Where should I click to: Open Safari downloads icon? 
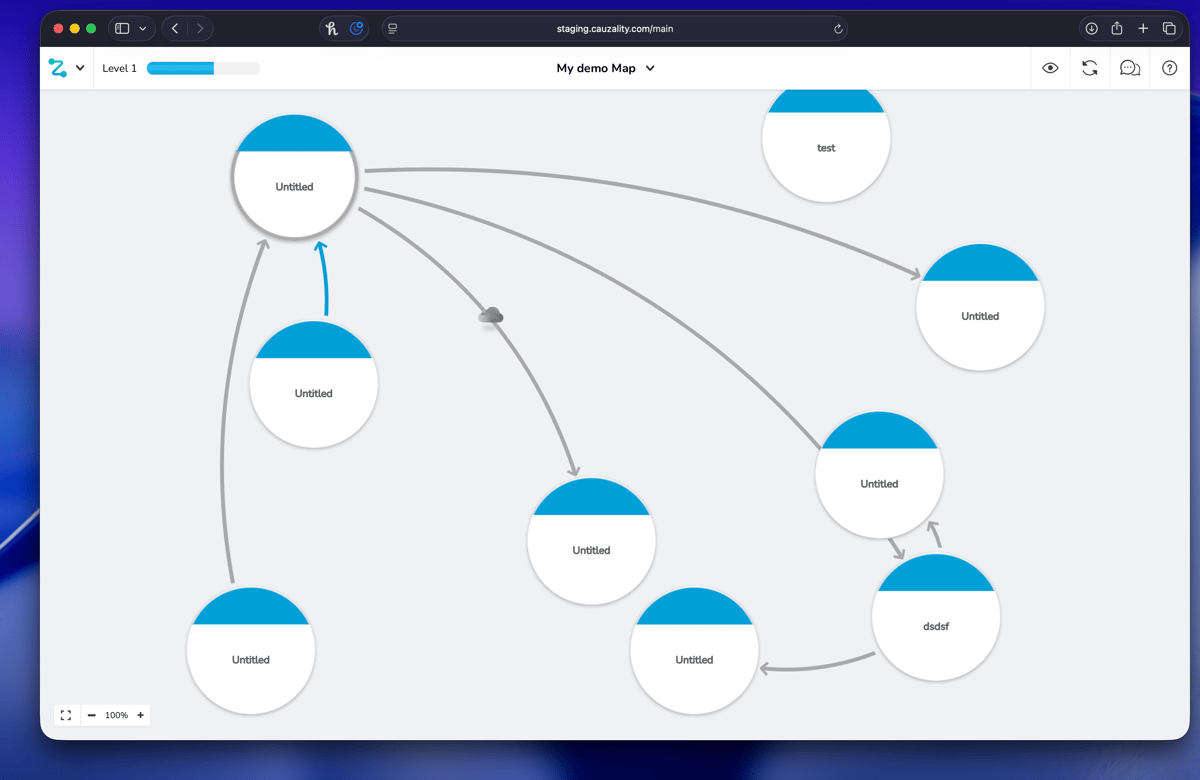[x=1092, y=29]
